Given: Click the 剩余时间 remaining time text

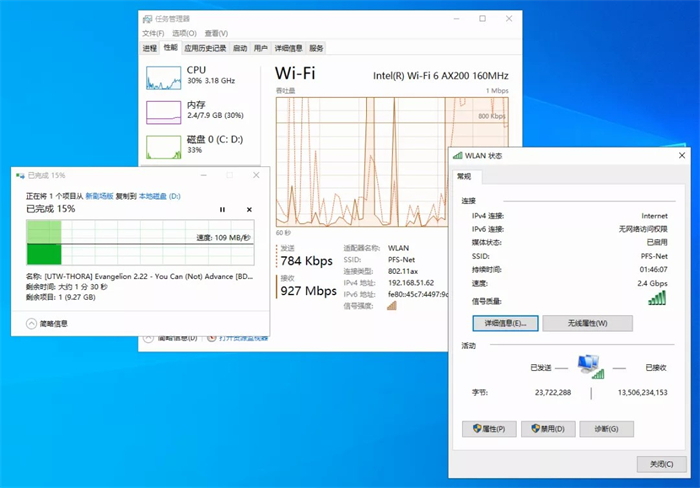Looking at the screenshot, I should (67, 287).
